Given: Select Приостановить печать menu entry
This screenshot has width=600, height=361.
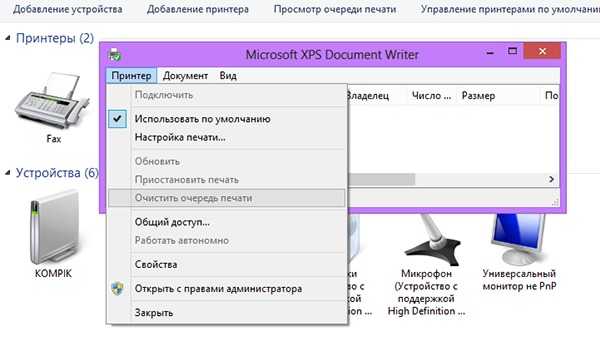Looking at the screenshot, I should click(227, 180).
